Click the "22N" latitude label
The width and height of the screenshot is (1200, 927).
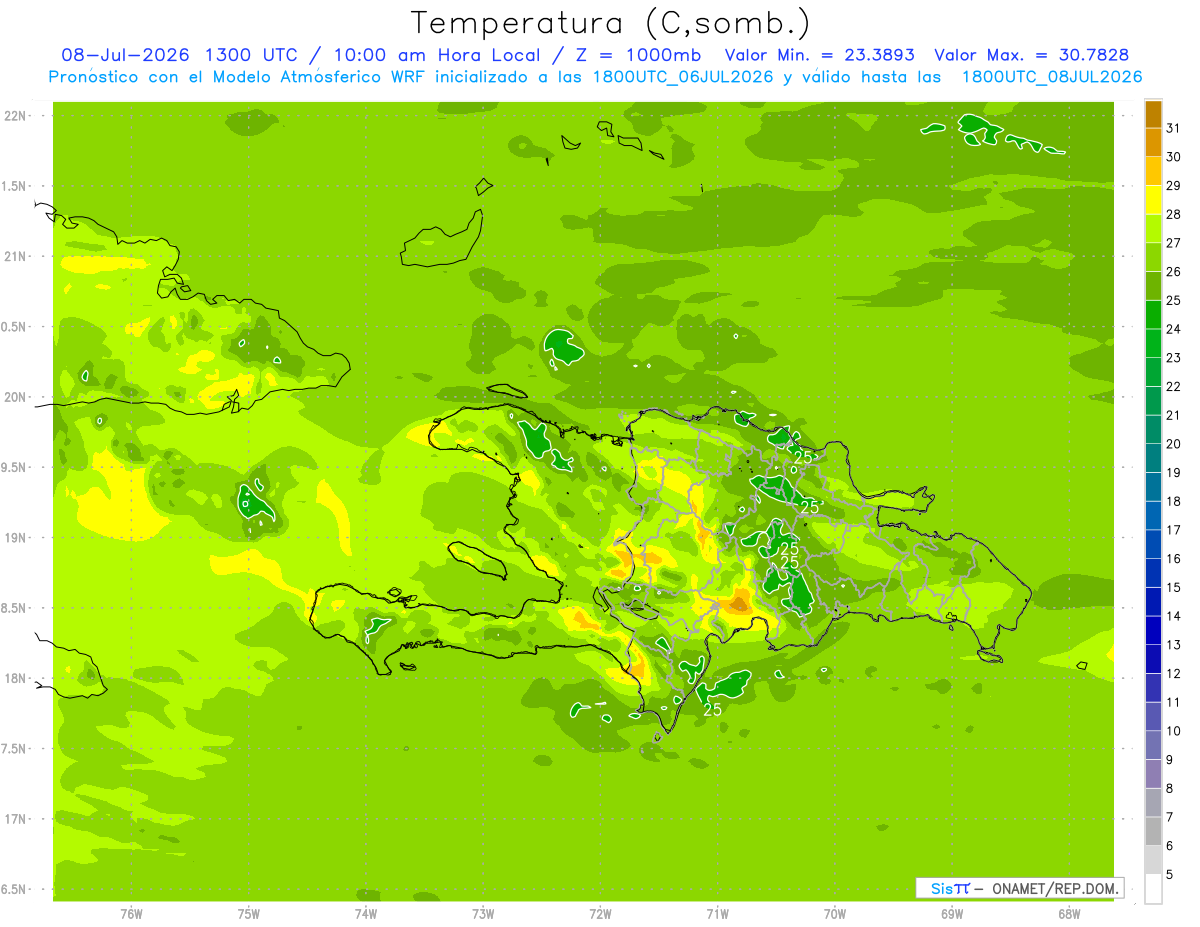[x=15, y=116]
